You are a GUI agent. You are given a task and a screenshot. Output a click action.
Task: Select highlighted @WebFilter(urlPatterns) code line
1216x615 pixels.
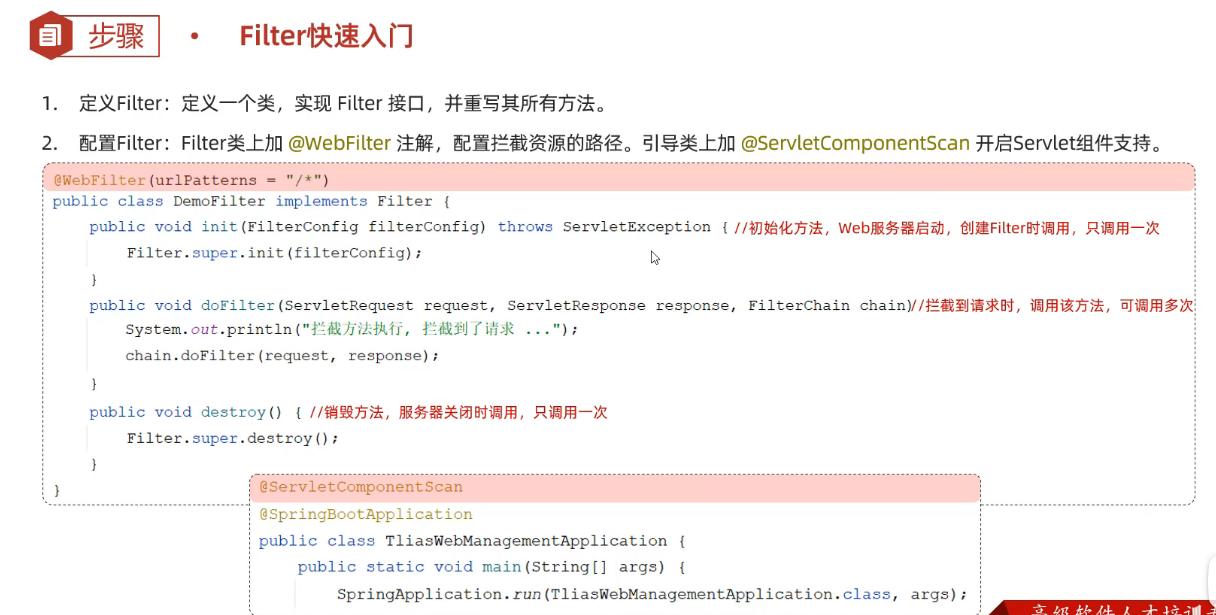click(x=191, y=180)
